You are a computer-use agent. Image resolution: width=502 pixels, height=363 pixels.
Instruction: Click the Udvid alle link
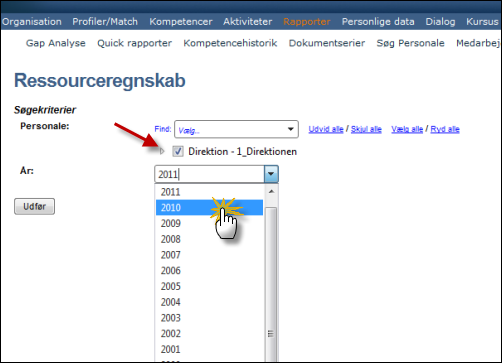click(x=326, y=129)
